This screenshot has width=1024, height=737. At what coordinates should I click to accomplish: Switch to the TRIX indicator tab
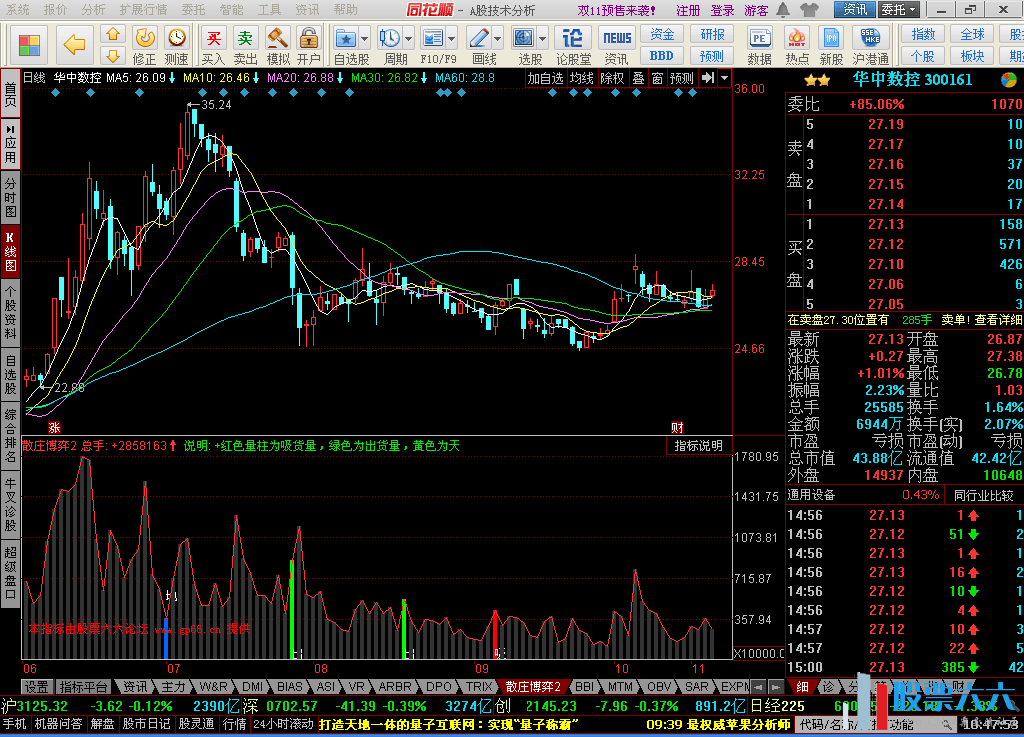(x=479, y=687)
